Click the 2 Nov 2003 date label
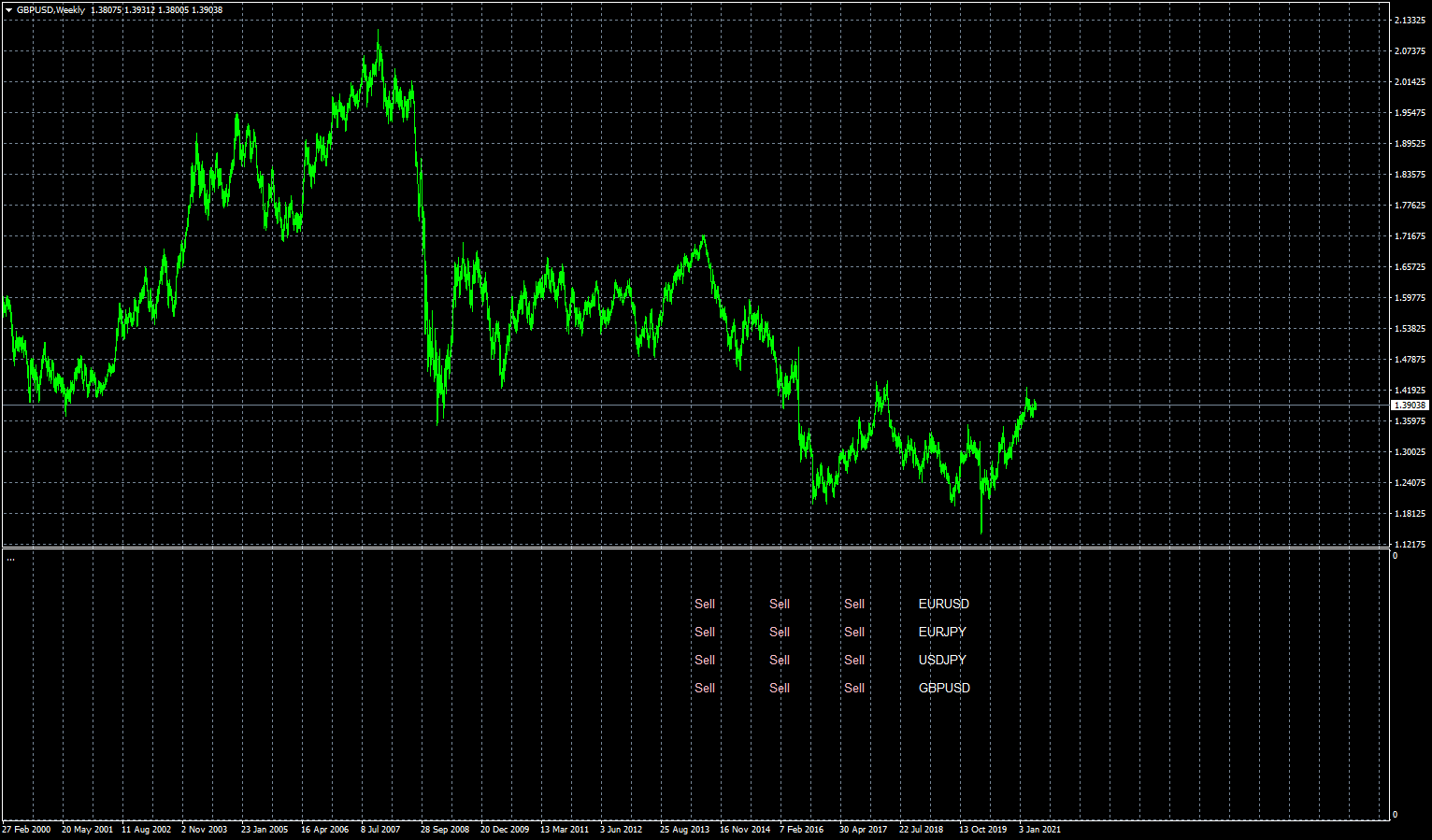The height and width of the screenshot is (840, 1432). pyautogui.click(x=205, y=829)
